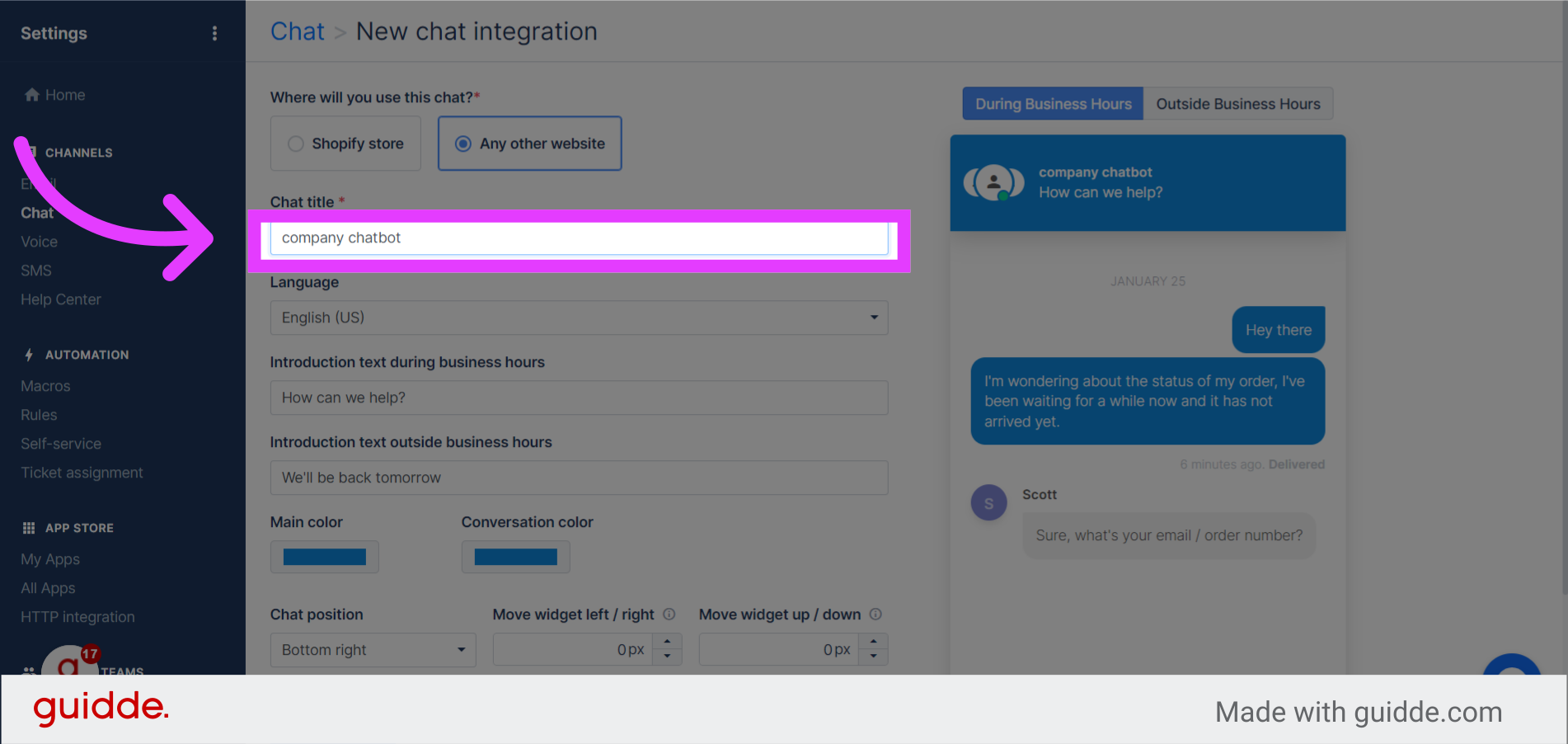This screenshot has height=744, width=1568.
Task: Go to Home in the sidebar
Action: coord(65,95)
